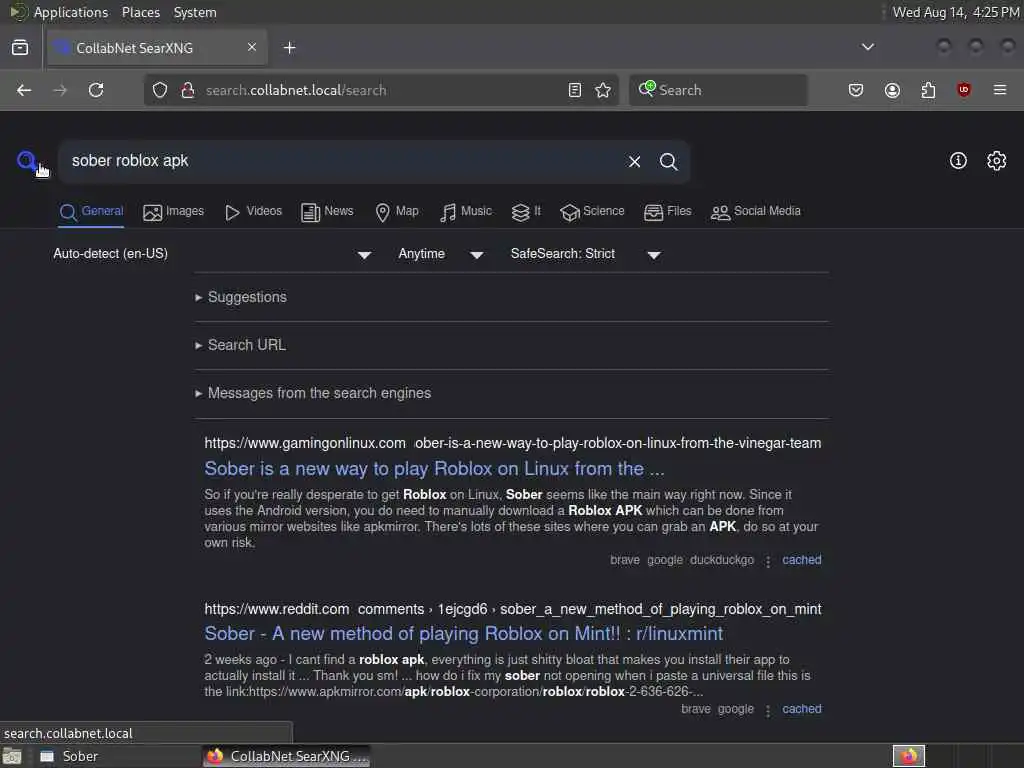Viewport: 1024px width, 768px height.
Task: Select the General search category tab
Action: [91, 212]
